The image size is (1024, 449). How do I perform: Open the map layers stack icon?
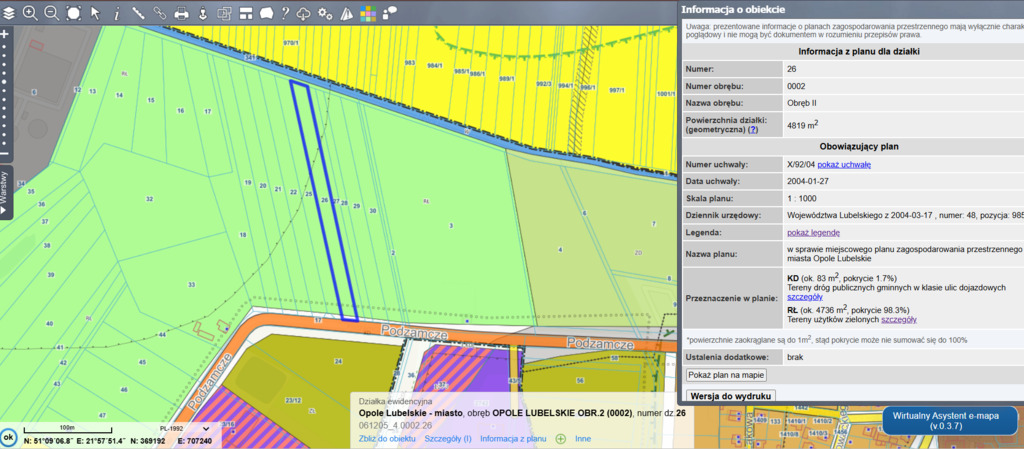click(9, 13)
